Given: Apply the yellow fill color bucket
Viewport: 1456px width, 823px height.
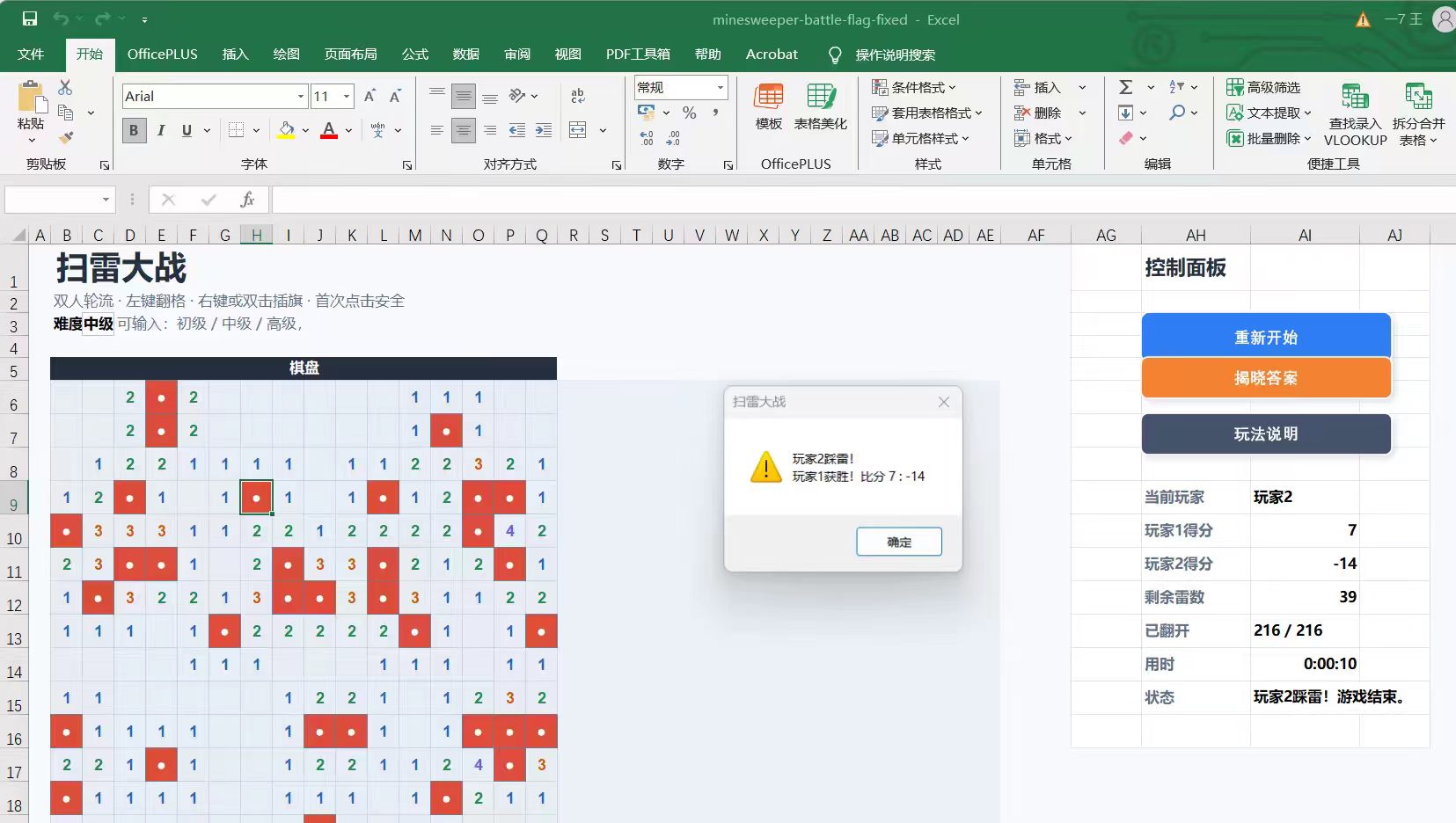Looking at the screenshot, I should [286, 130].
